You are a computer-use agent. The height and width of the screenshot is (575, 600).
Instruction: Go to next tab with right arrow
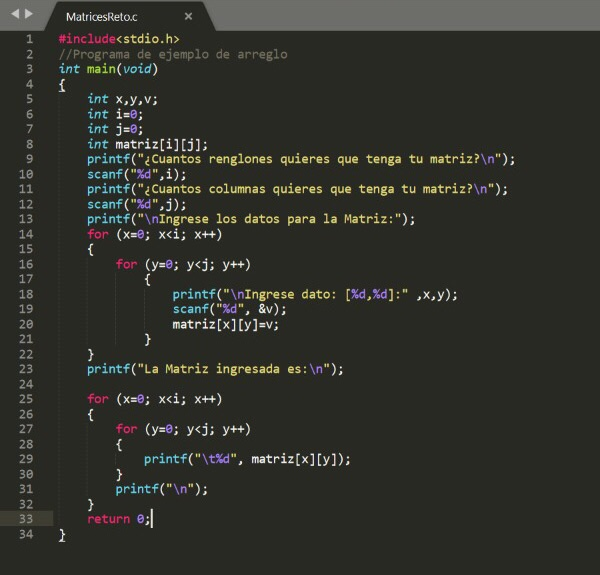pos(29,14)
